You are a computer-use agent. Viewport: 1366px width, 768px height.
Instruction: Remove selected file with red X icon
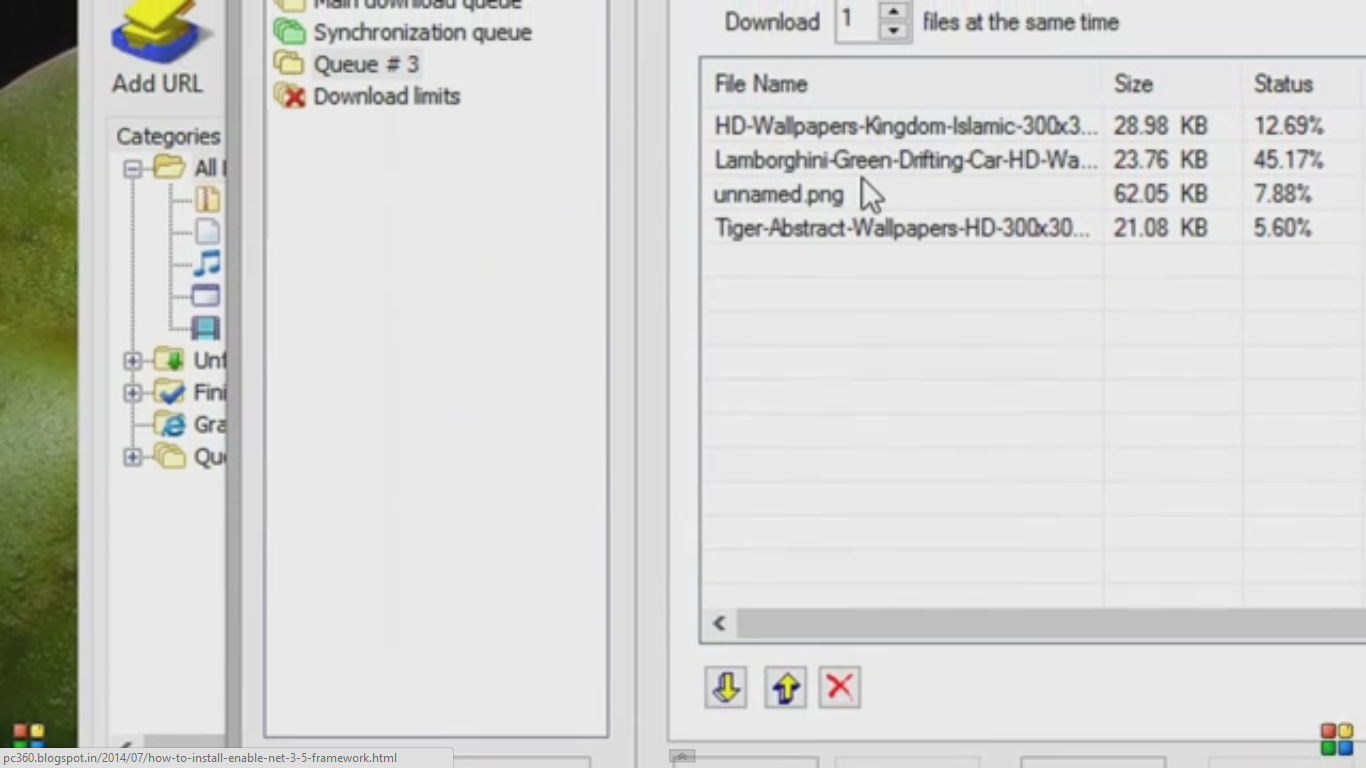(x=839, y=687)
